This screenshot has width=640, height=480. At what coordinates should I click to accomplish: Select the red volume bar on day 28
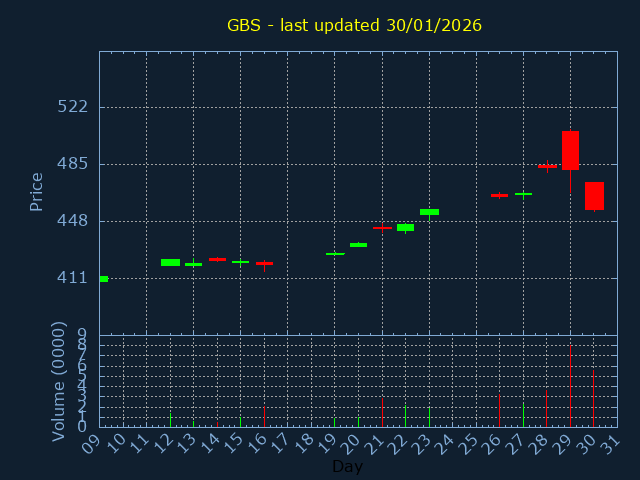pos(546,408)
